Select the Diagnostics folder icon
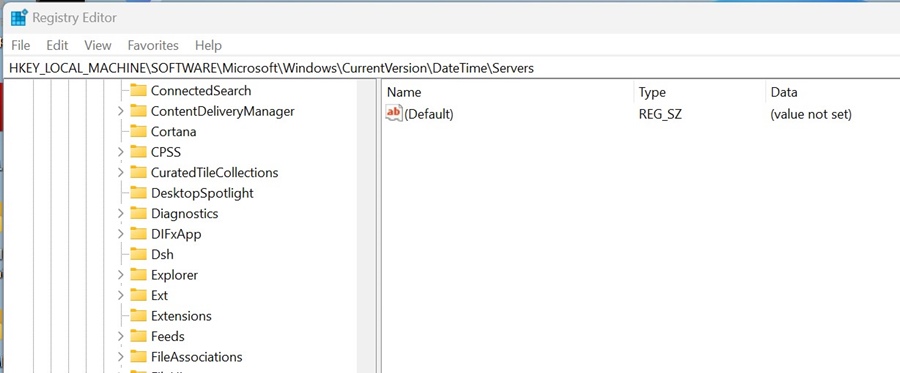 coord(138,213)
